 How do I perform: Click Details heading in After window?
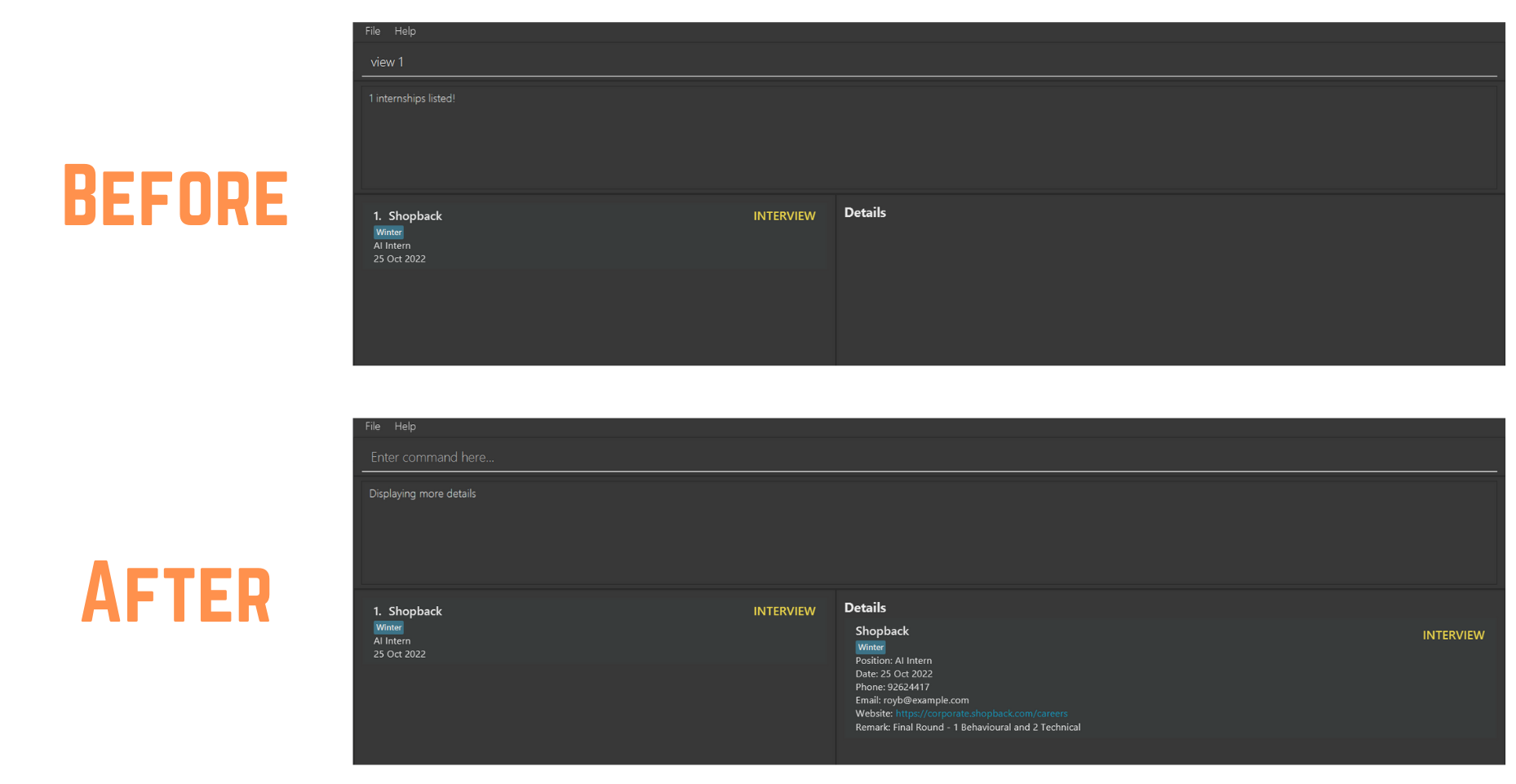[x=865, y=608]
